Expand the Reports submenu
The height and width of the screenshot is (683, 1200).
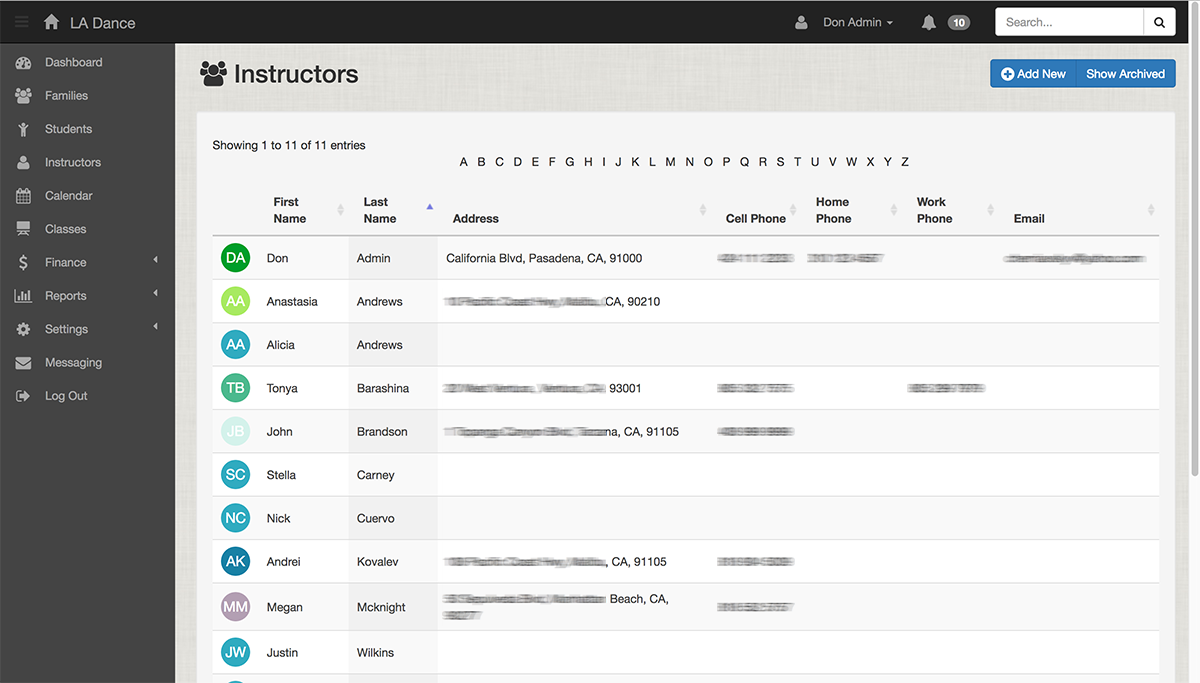click(66, 296)
